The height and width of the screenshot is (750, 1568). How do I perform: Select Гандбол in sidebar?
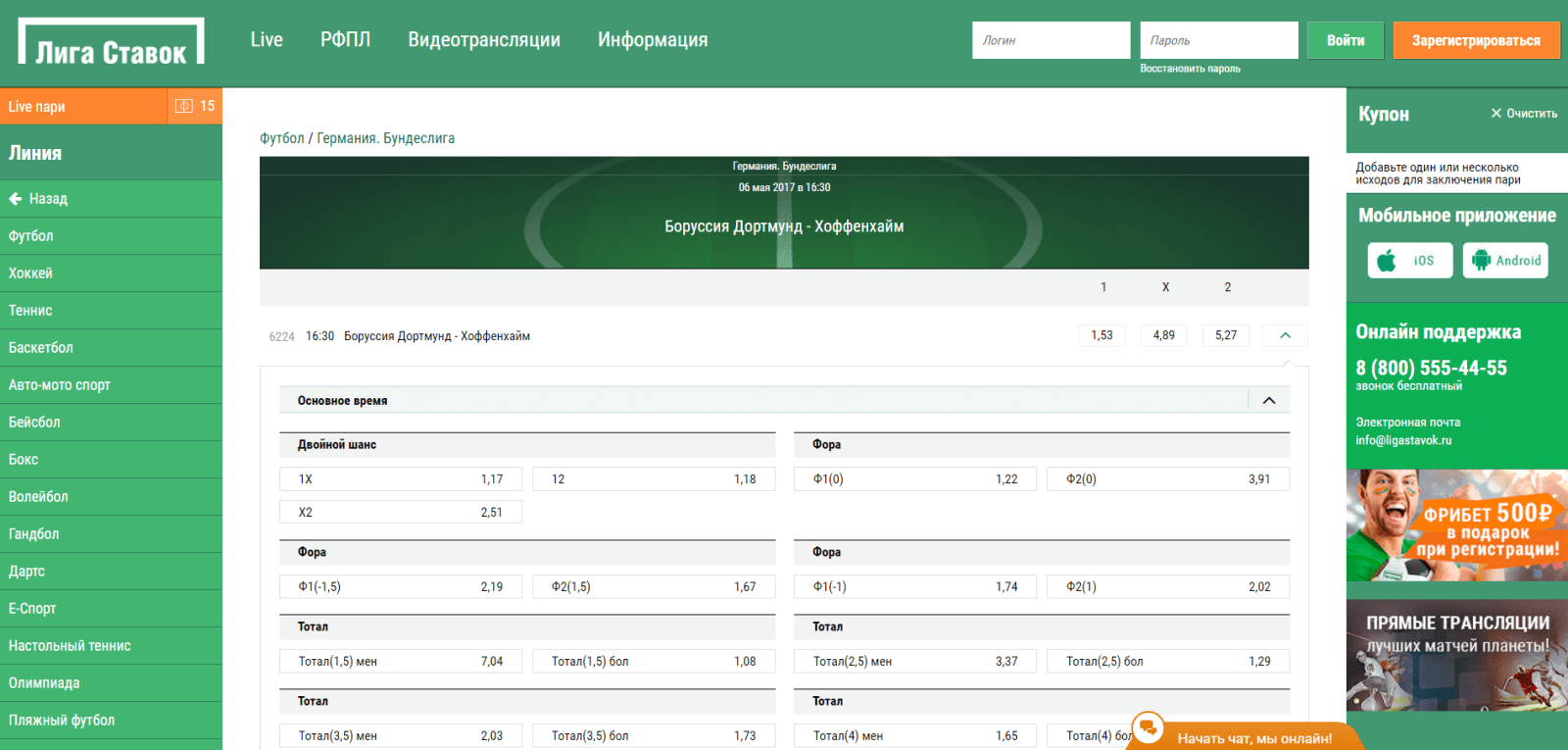click(x=111, y=534)
